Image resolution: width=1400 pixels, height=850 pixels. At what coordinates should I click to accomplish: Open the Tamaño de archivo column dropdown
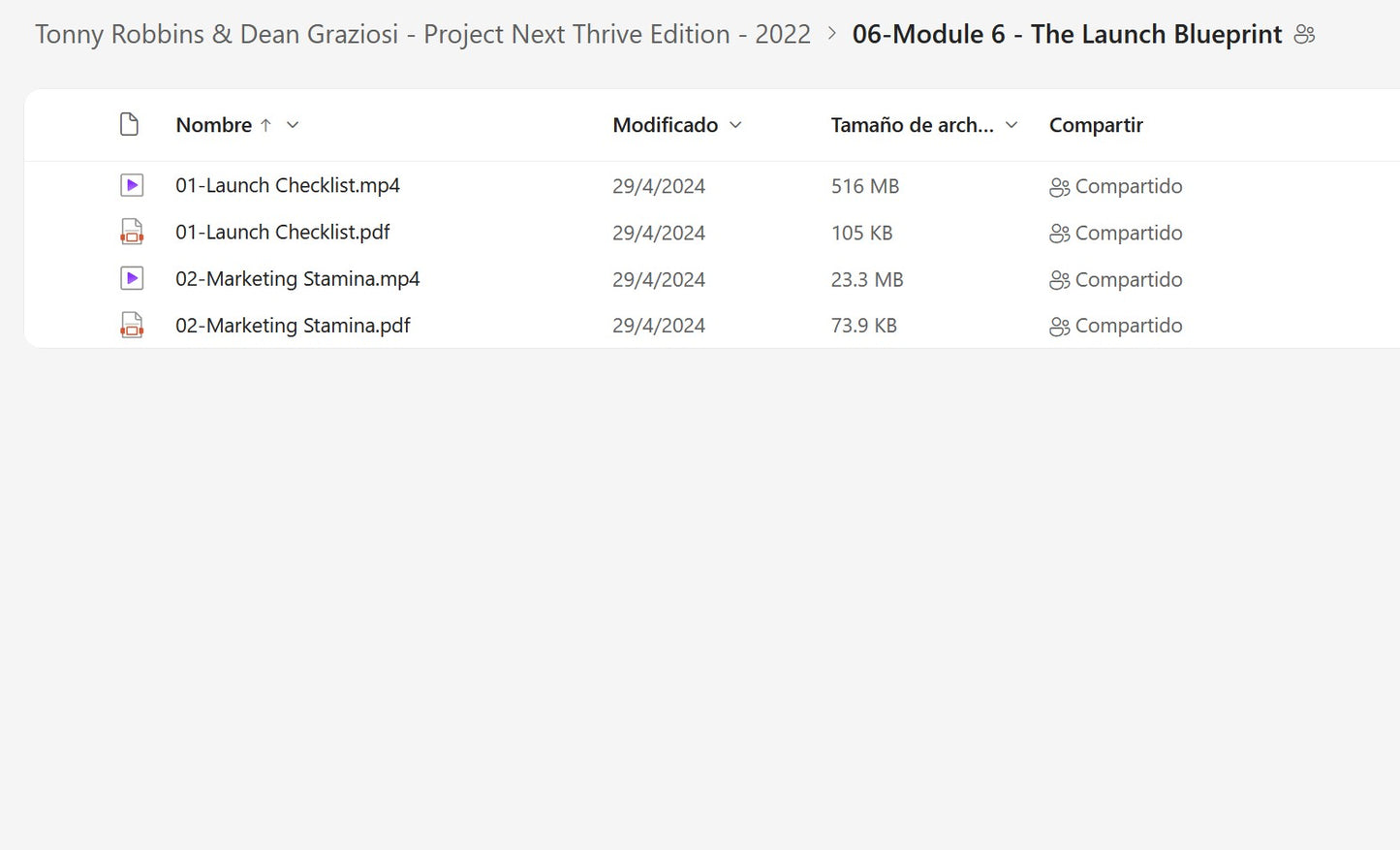coord(1011,125)
